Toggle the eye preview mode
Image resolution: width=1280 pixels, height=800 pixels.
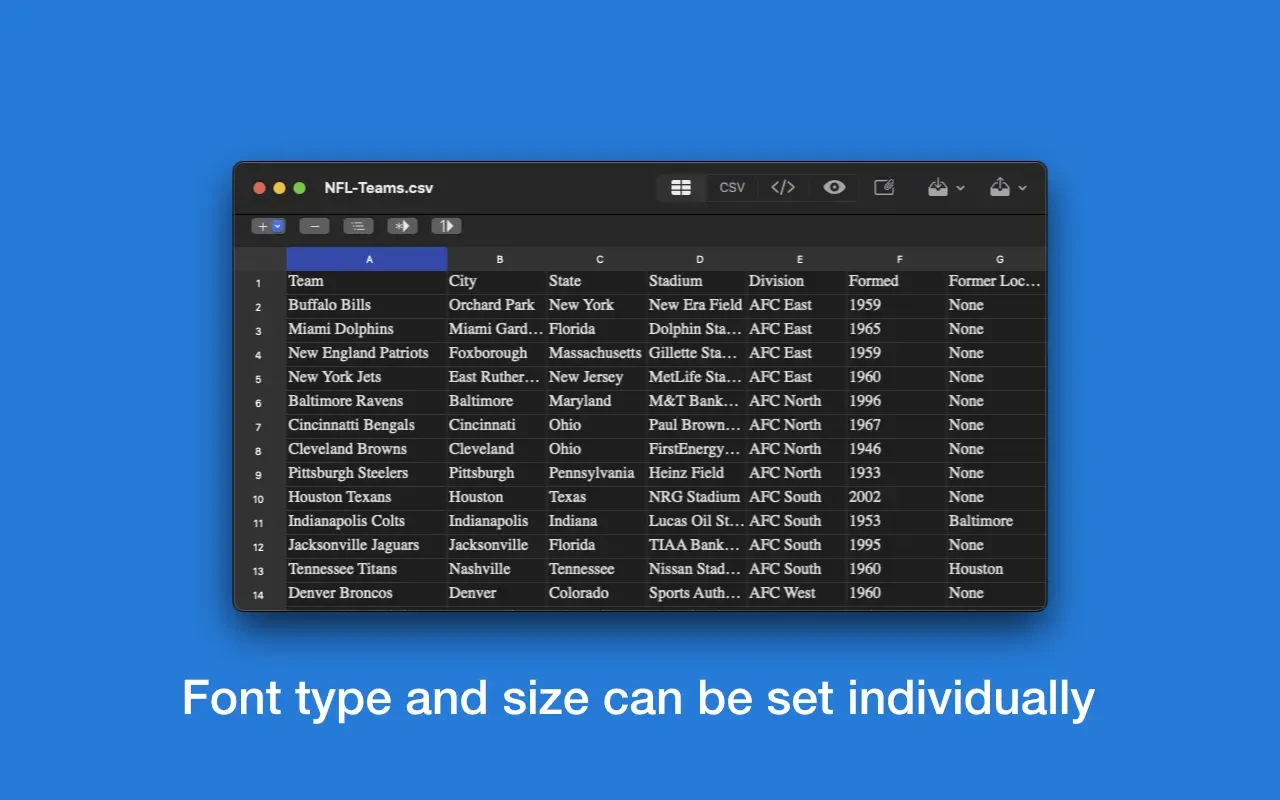point(834,188)
